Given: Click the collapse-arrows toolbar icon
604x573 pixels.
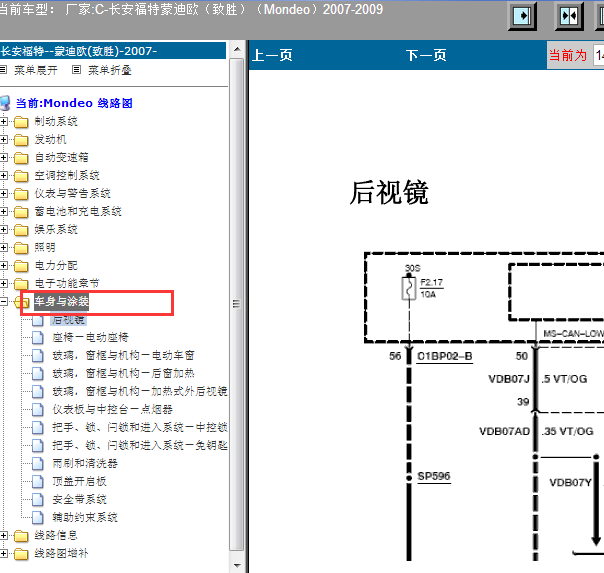Looking at the screenshot, I should coord(569,16).
